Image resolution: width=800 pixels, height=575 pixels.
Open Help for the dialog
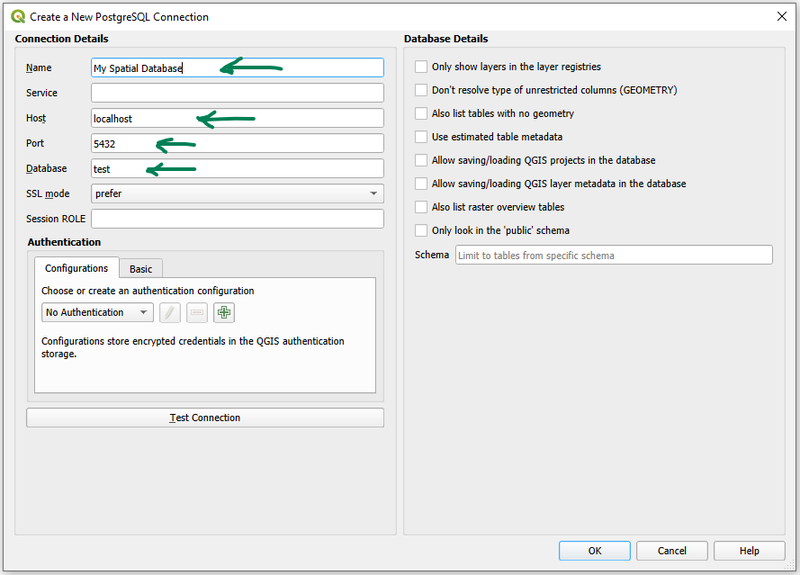[749, 551]
